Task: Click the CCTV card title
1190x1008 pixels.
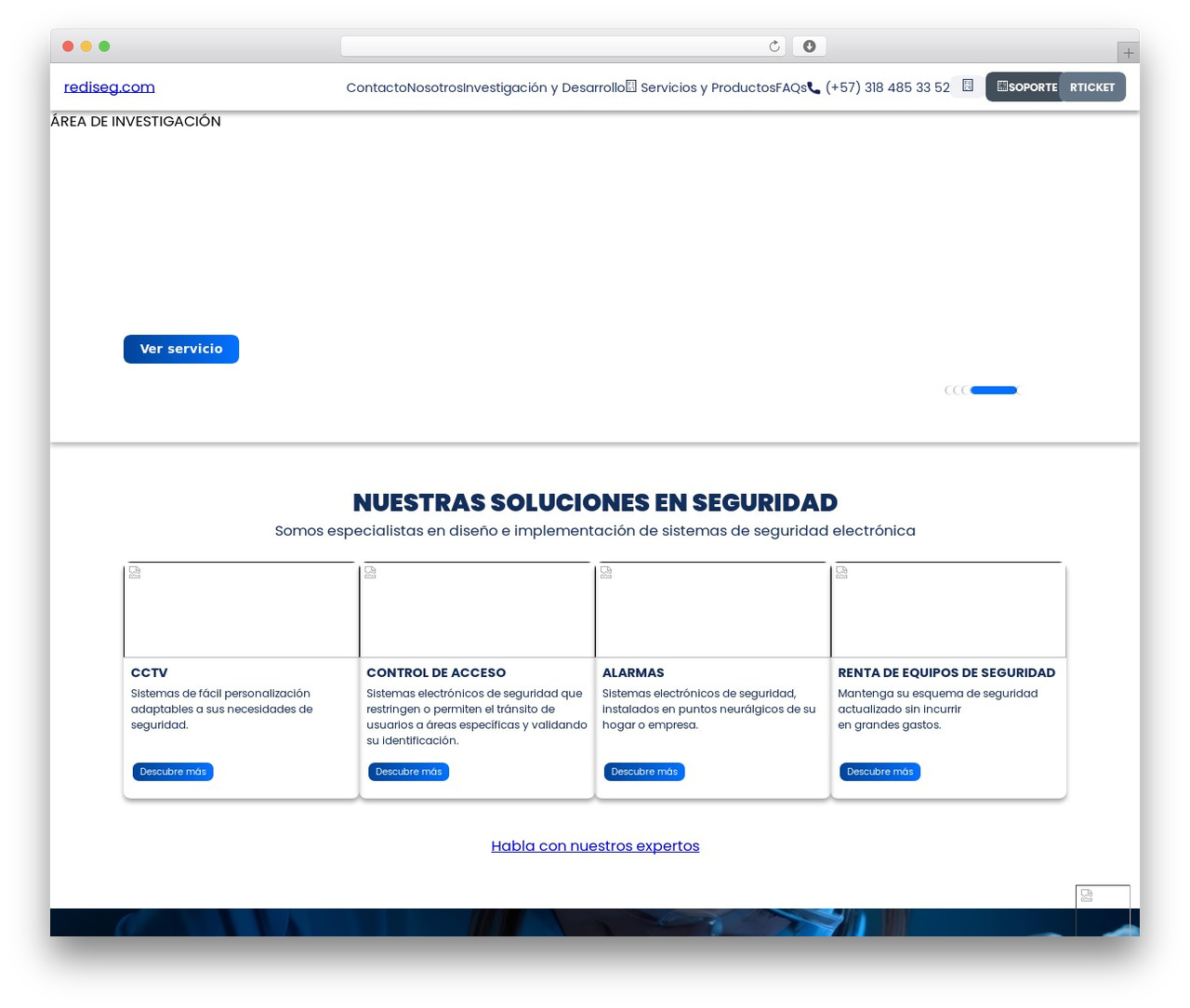Action: point(149,672)
